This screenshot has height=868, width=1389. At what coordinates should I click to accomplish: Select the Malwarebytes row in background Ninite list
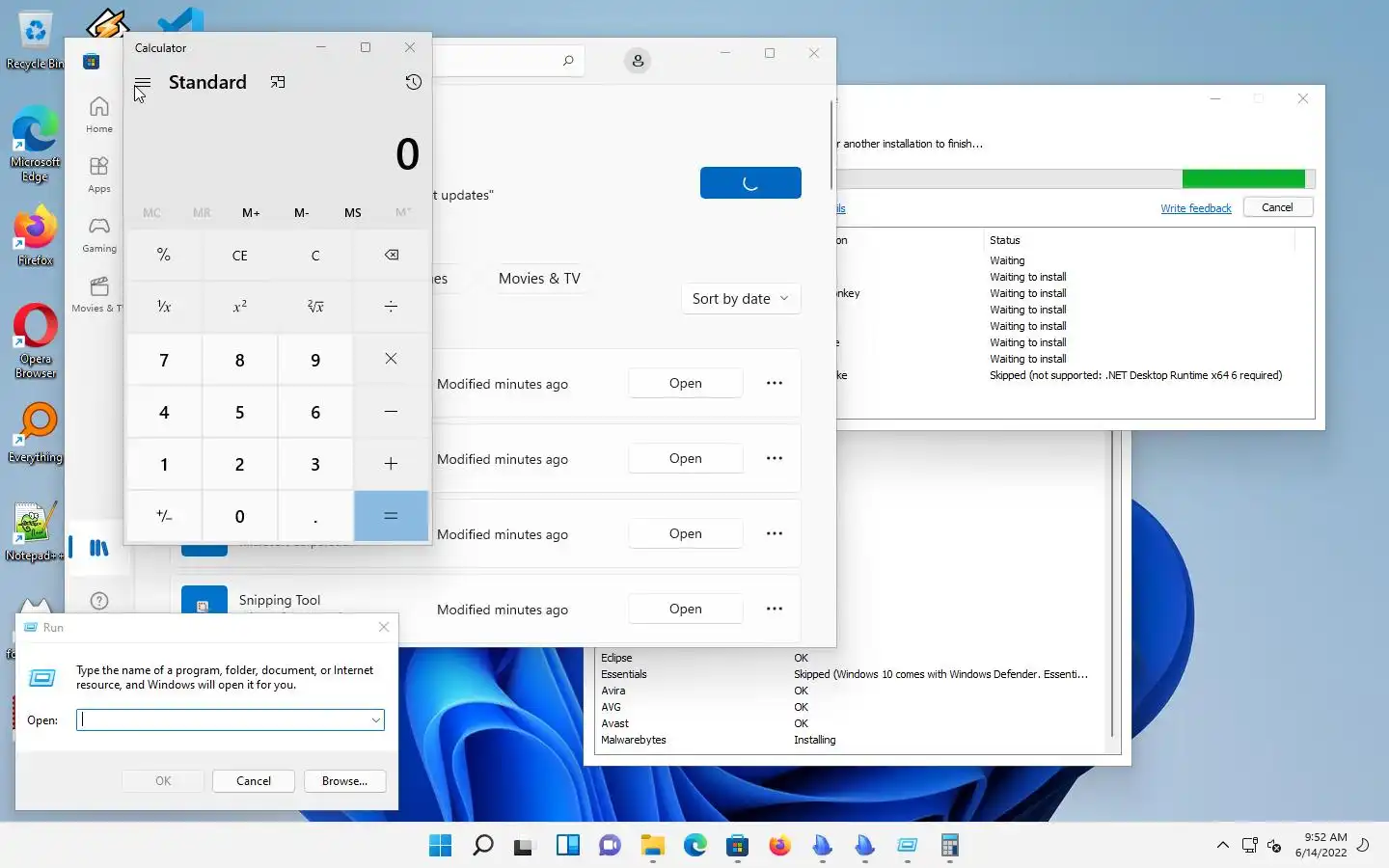634,740
